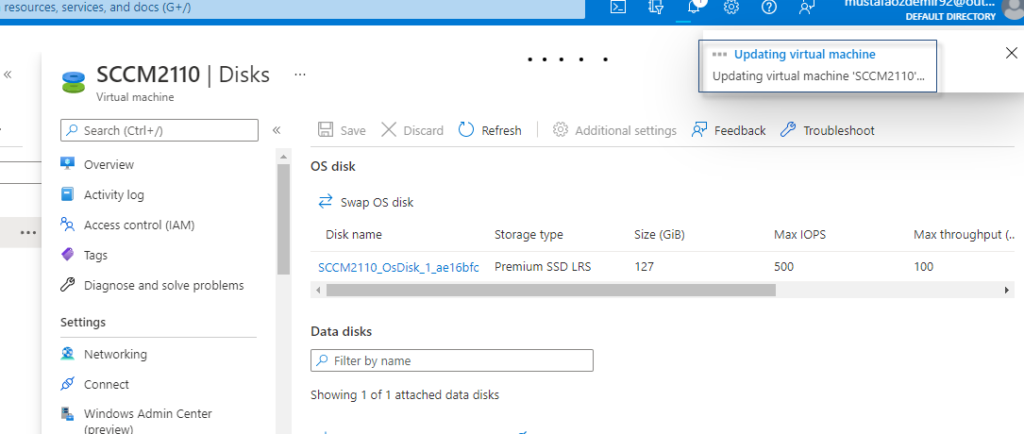Click the max throughput value 100
This screenshot has width=1024, height=434.
(923, 266)
